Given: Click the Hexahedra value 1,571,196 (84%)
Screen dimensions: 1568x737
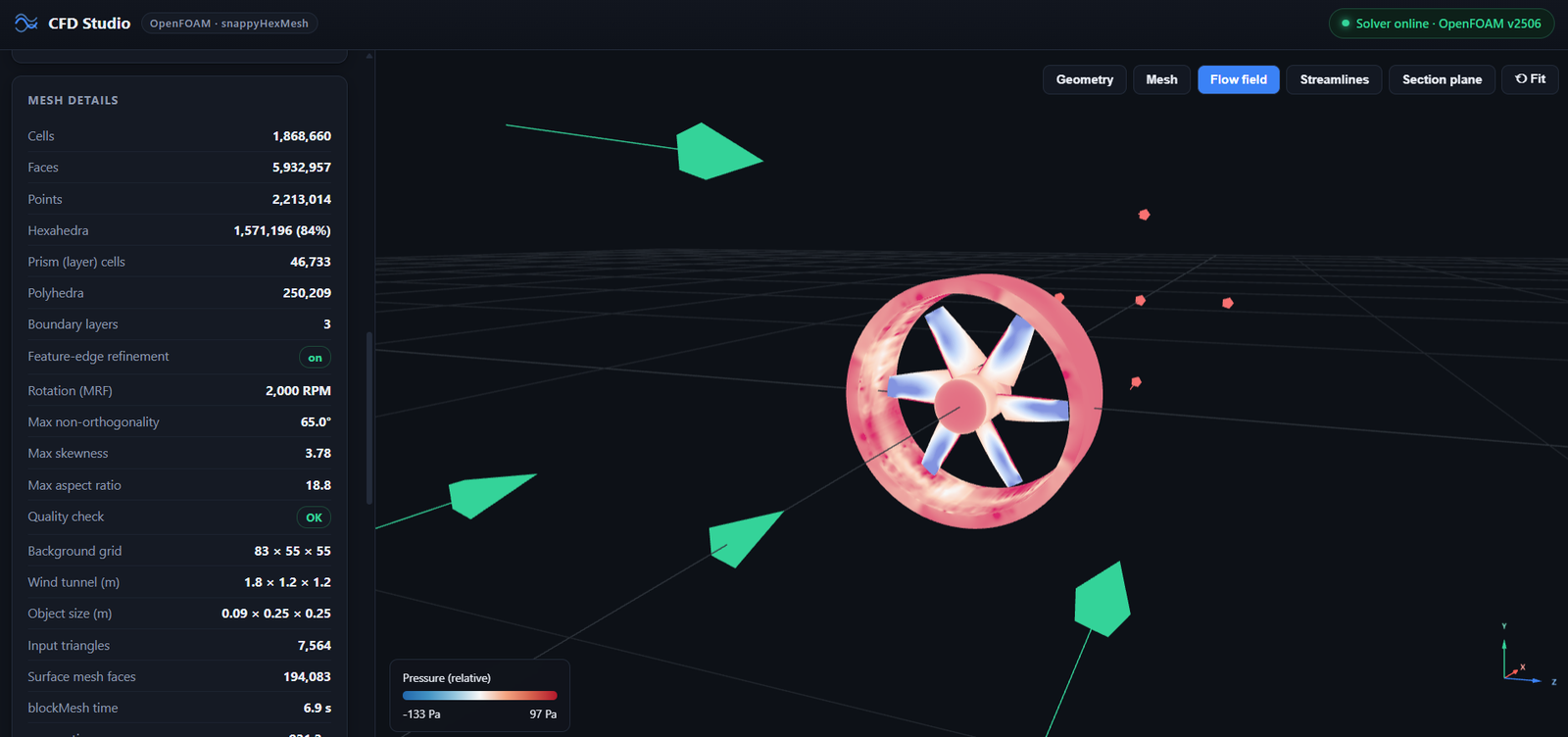Looking at the screenshot, I should click(x=282, y=230).
